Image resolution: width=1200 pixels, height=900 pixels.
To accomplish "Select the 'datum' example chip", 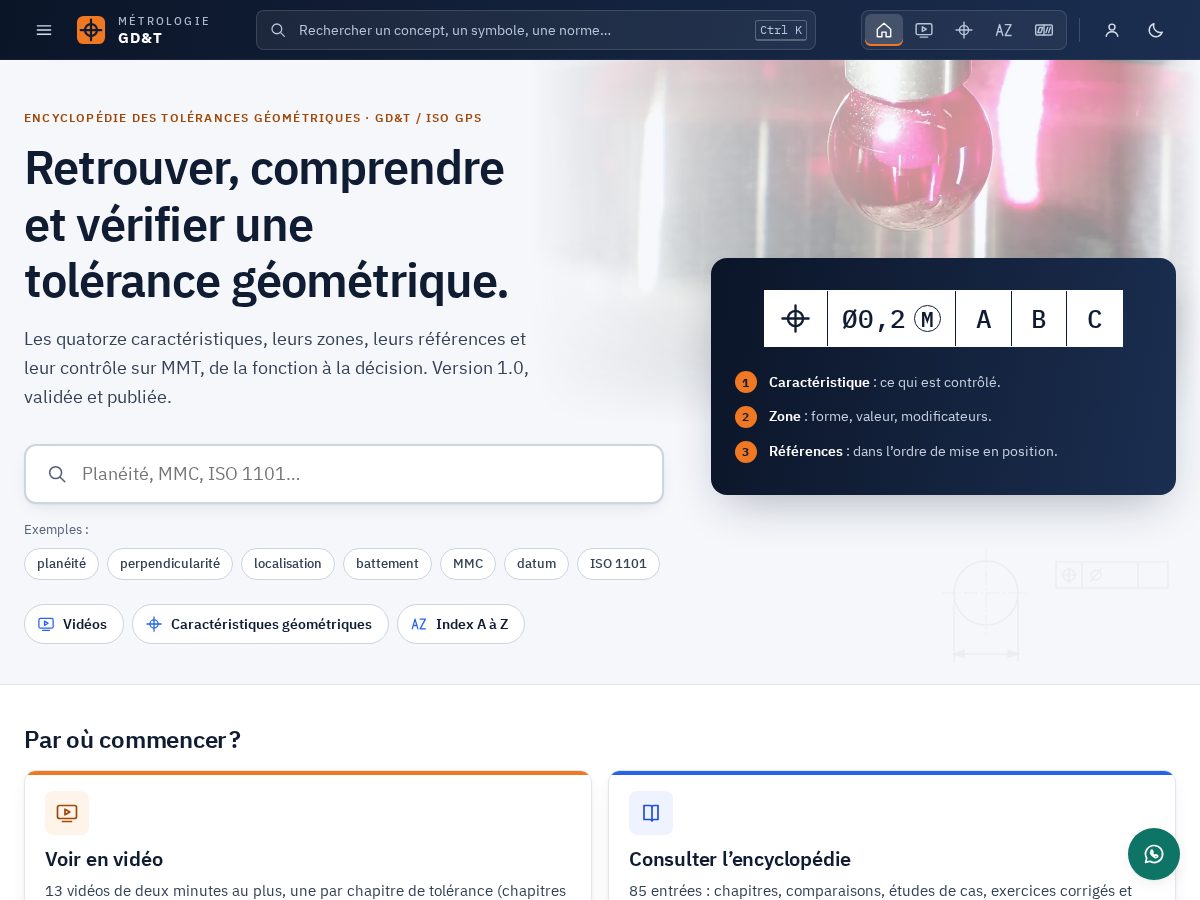I will (536, 564).
